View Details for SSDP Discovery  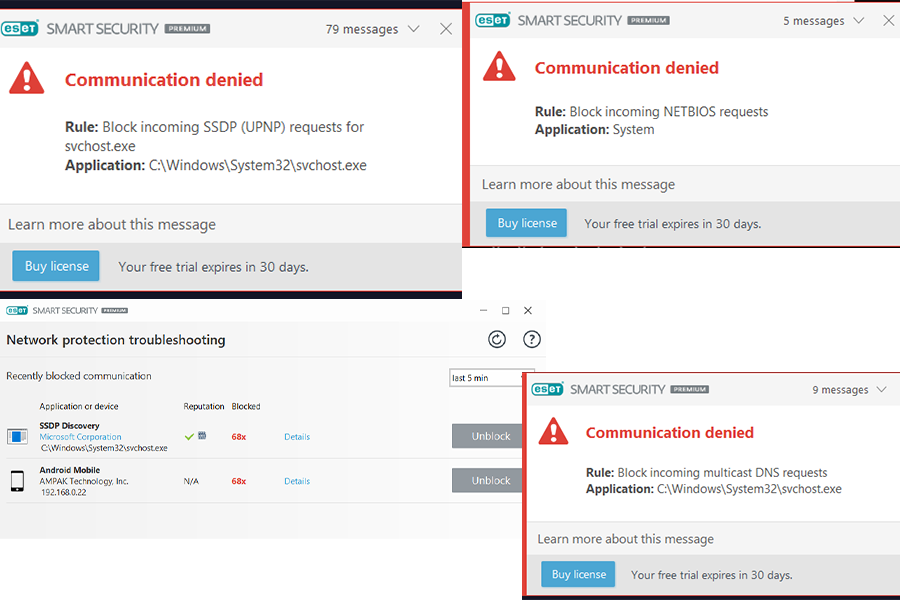[x=297, y=437]
